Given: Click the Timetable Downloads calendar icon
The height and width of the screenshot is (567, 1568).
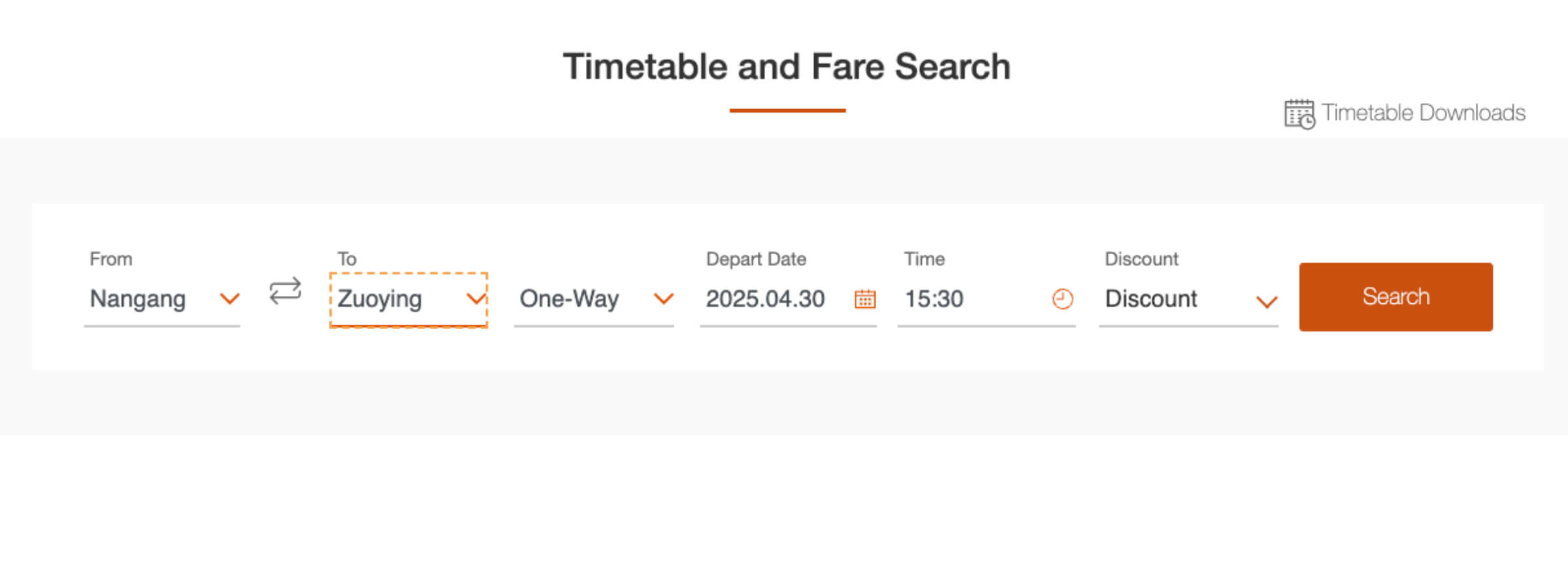Looking at the screenshot, I should tap(1299, 114).
